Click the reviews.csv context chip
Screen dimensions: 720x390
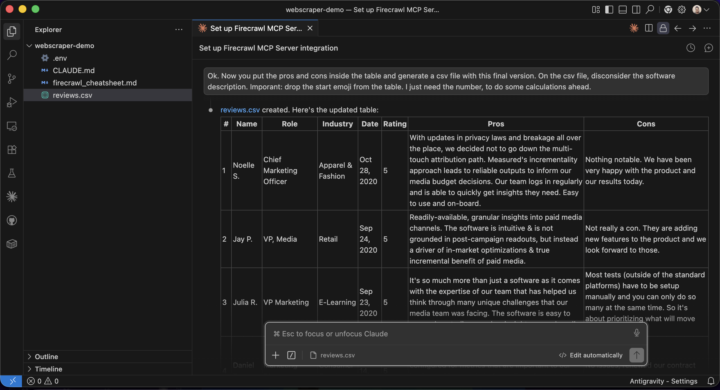pos(332,355)
